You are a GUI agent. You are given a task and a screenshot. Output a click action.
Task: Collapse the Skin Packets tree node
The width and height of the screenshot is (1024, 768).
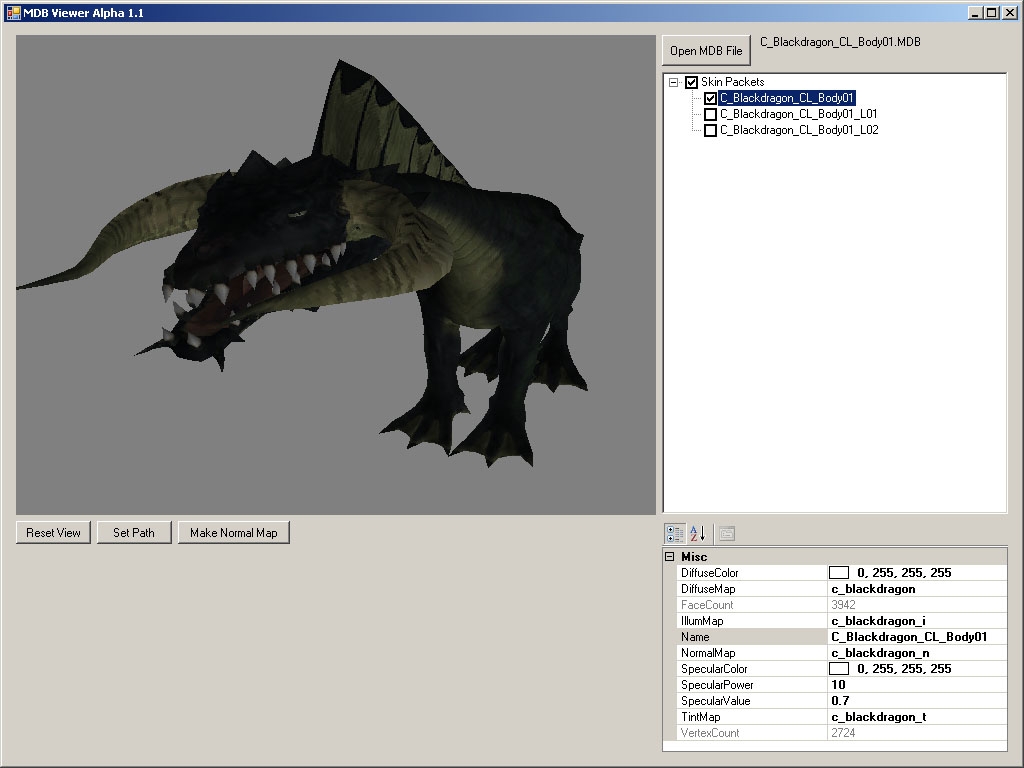point(674,82)
